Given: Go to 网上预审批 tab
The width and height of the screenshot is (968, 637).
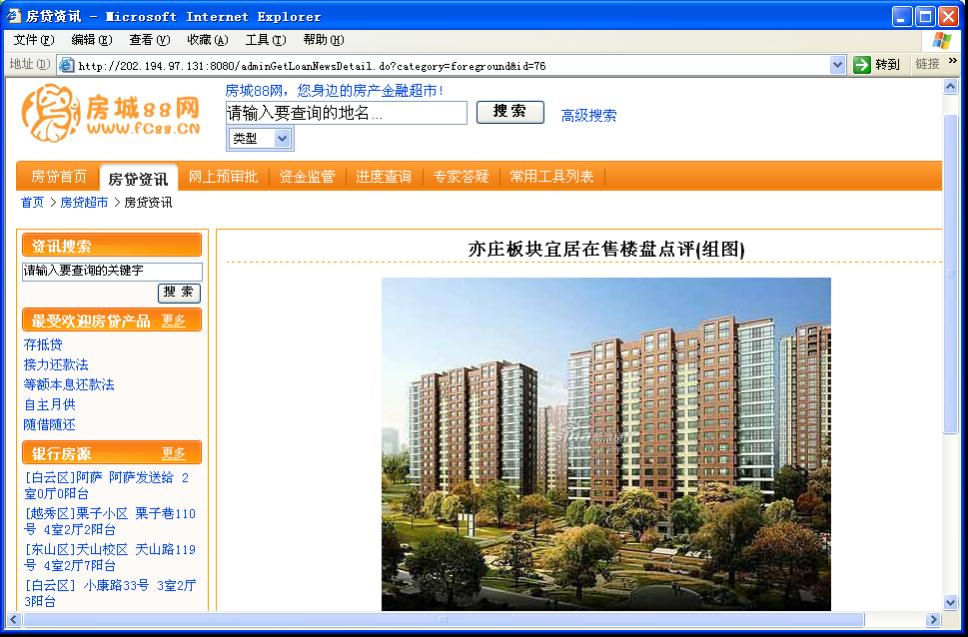Looking at the screenshot, I should [x=223, y=177].
